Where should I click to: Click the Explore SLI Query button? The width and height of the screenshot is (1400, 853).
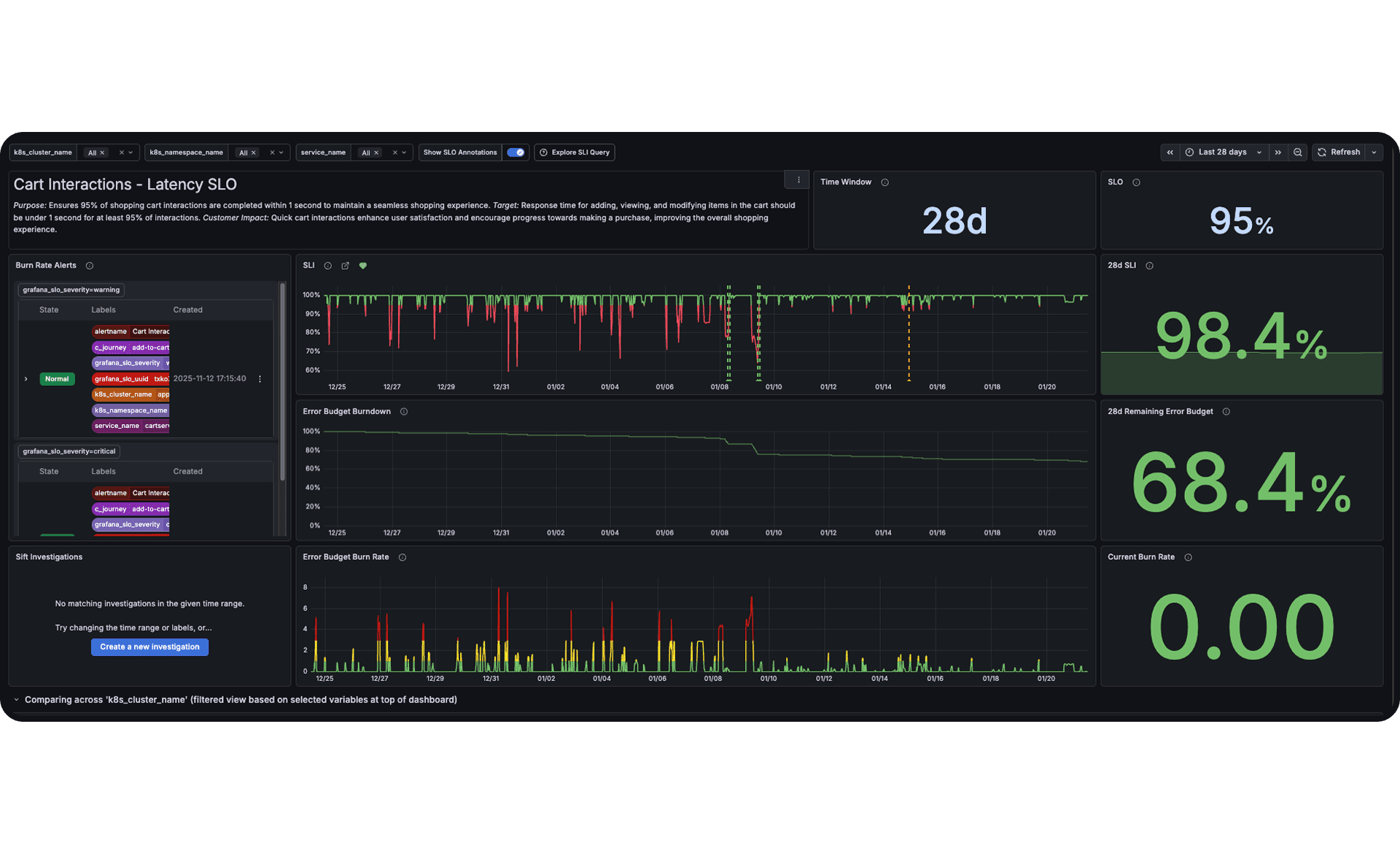click(x=574, y=152)
